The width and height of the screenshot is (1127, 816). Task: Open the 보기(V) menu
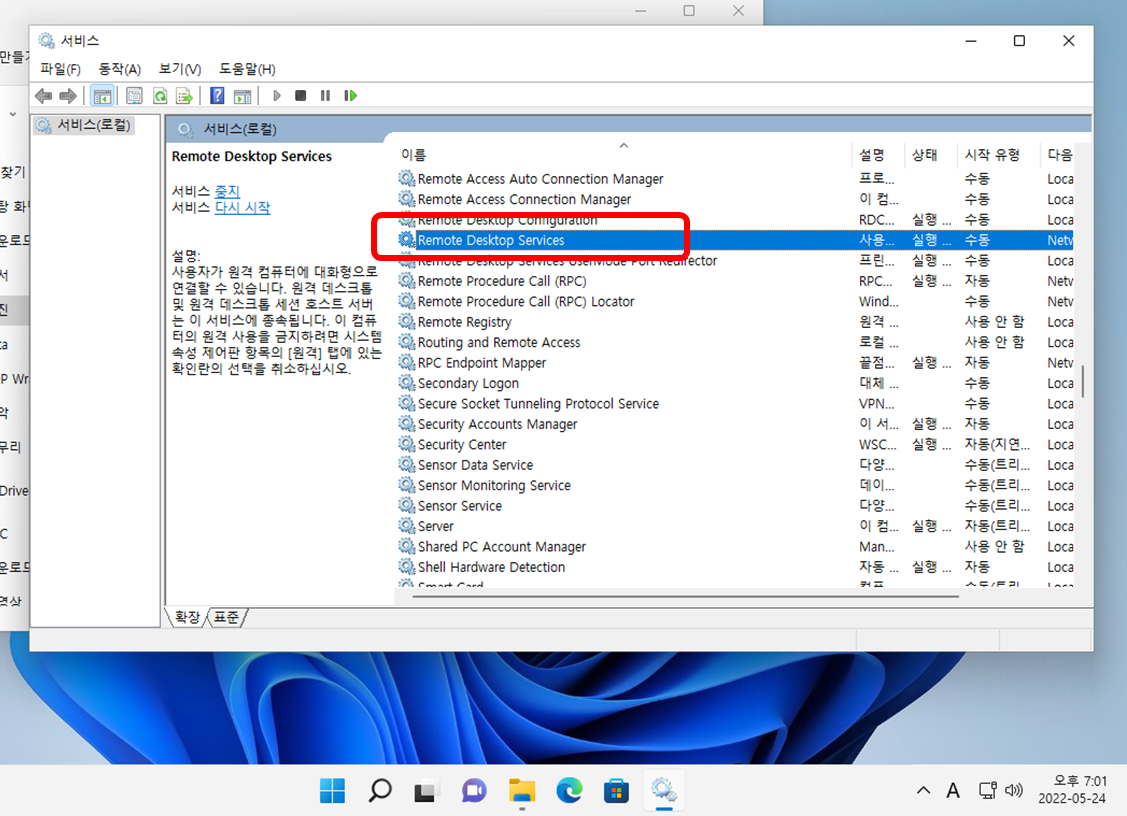point(180,69)
